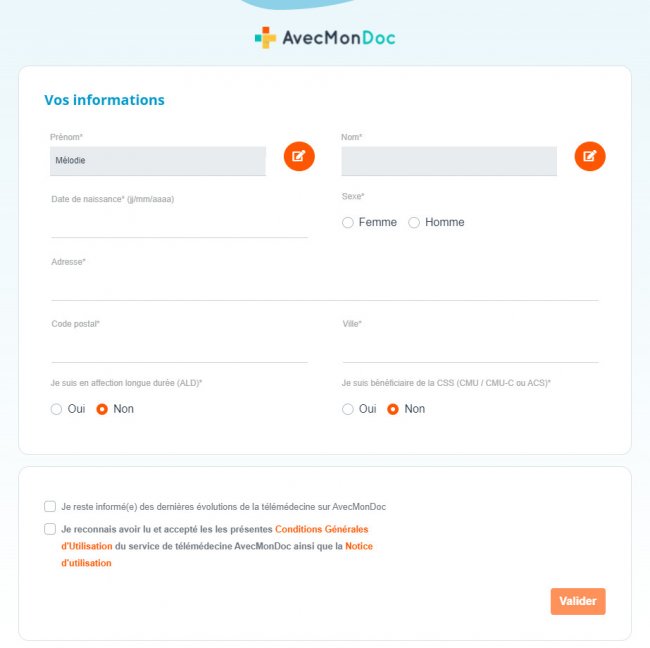Tick the telemedicine news updates checkbox
This screenshot has width=650, height=648.
[50, 507]
